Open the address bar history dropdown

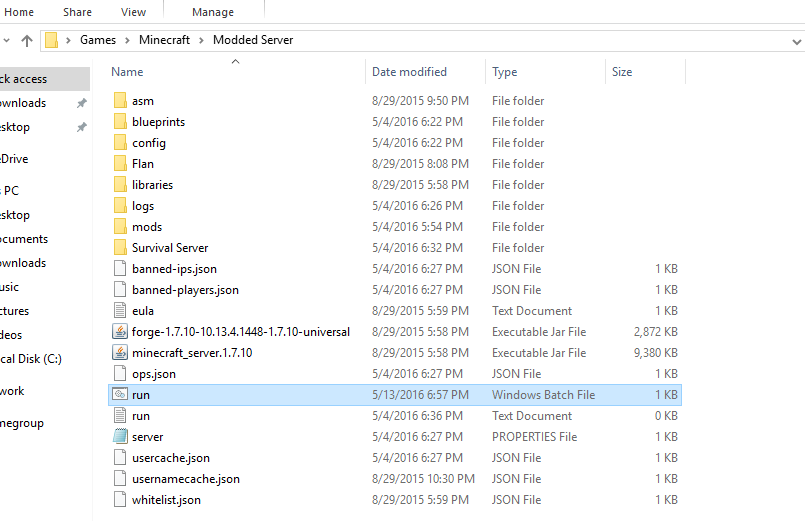point(796,42)
